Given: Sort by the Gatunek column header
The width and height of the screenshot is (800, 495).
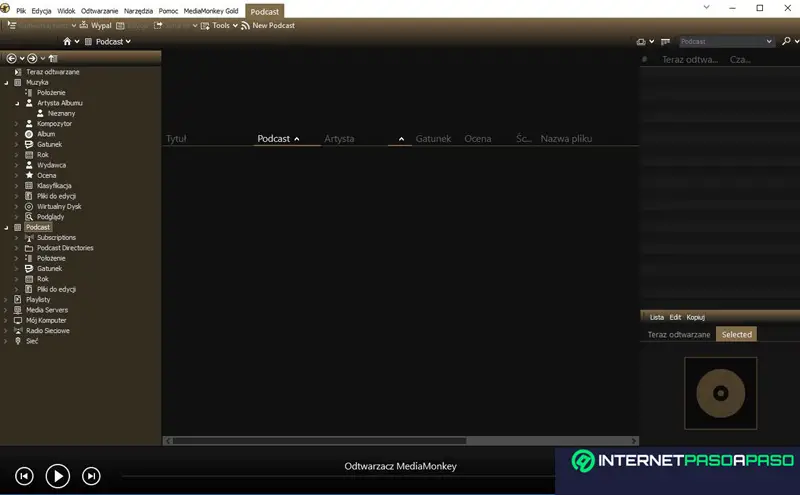Looking at the screenshot, I should [433, 138].
